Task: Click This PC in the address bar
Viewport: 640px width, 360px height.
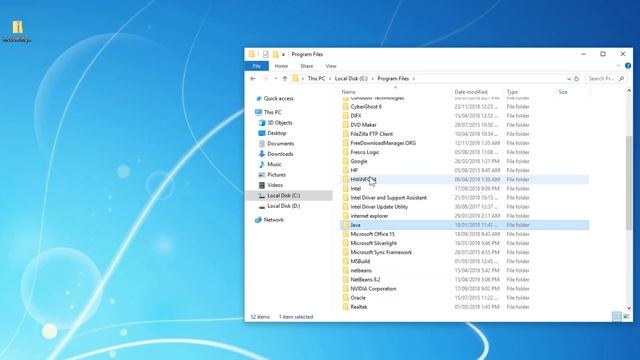Action: coord(316,78)
